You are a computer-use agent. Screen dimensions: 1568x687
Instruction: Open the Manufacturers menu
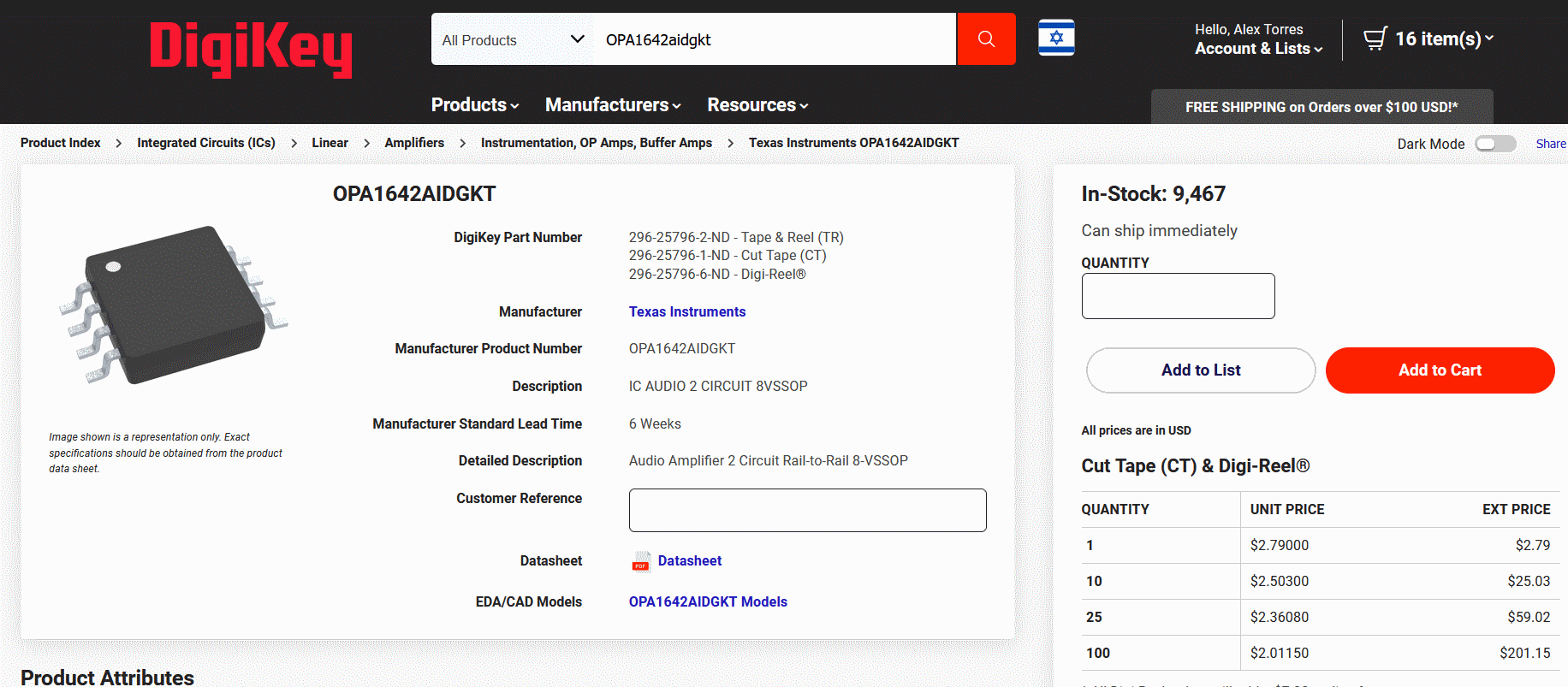pos(613,104)
